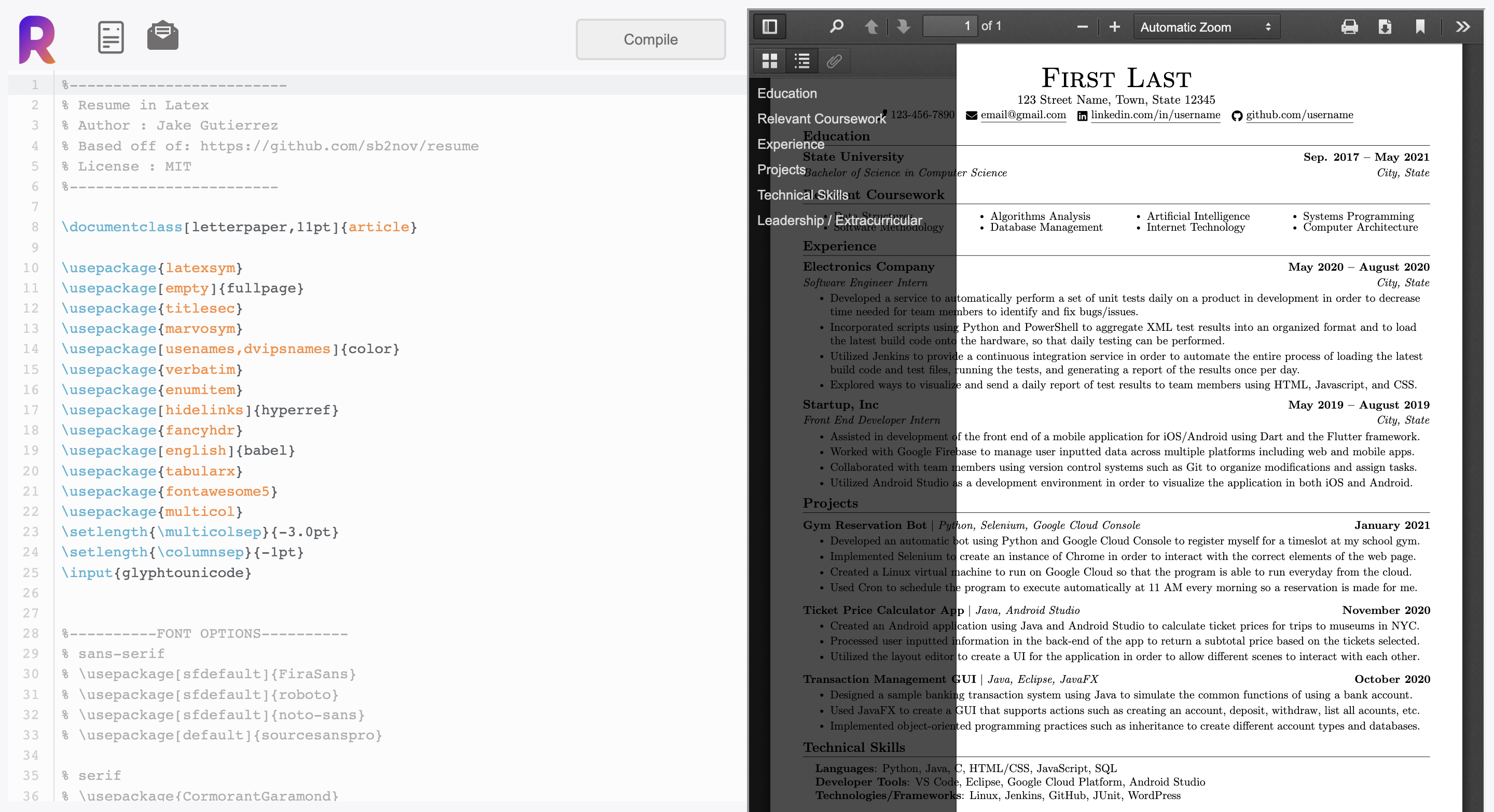Open the github.com/username link

(x=1299, y=115)
